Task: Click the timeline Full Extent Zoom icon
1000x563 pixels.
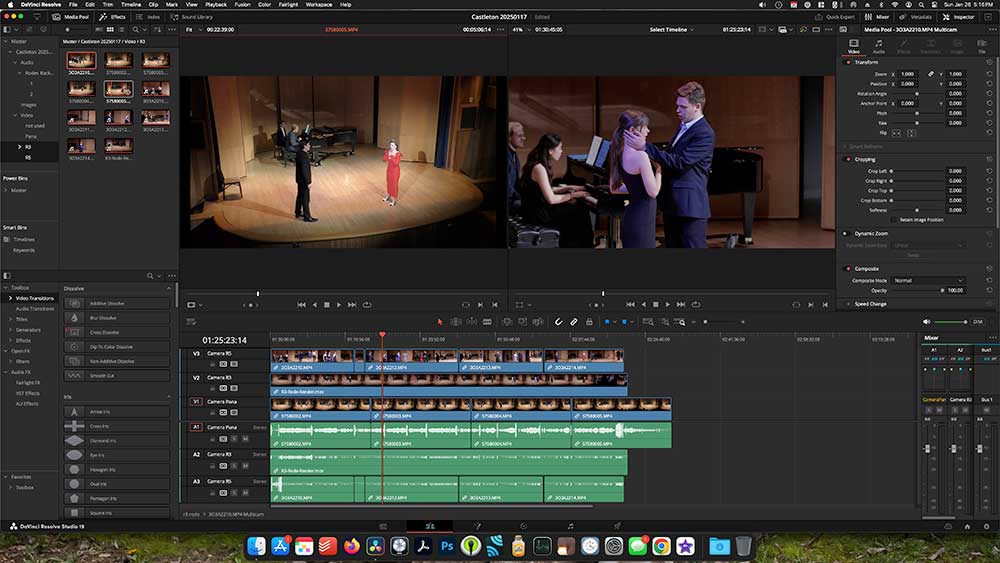Action: click(648, 322)
